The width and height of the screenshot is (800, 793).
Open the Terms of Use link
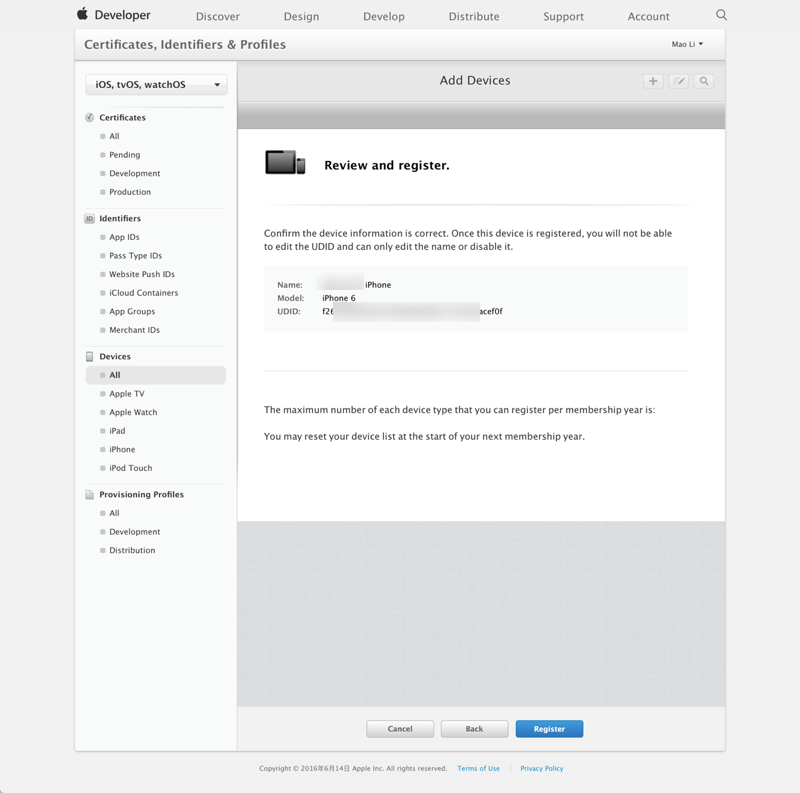(479, 769)
